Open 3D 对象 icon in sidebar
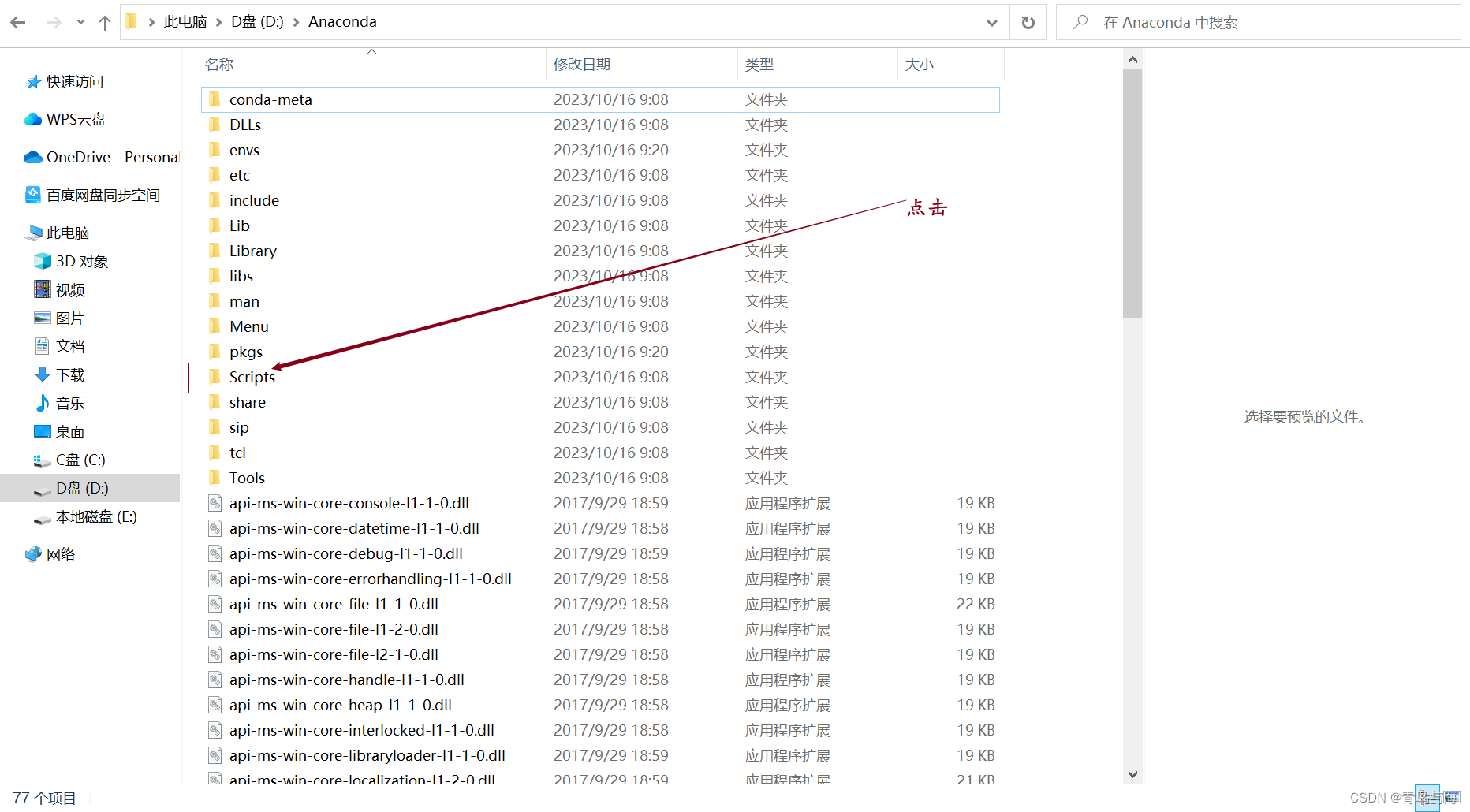The image size is (1470, 812). point(43,261)
